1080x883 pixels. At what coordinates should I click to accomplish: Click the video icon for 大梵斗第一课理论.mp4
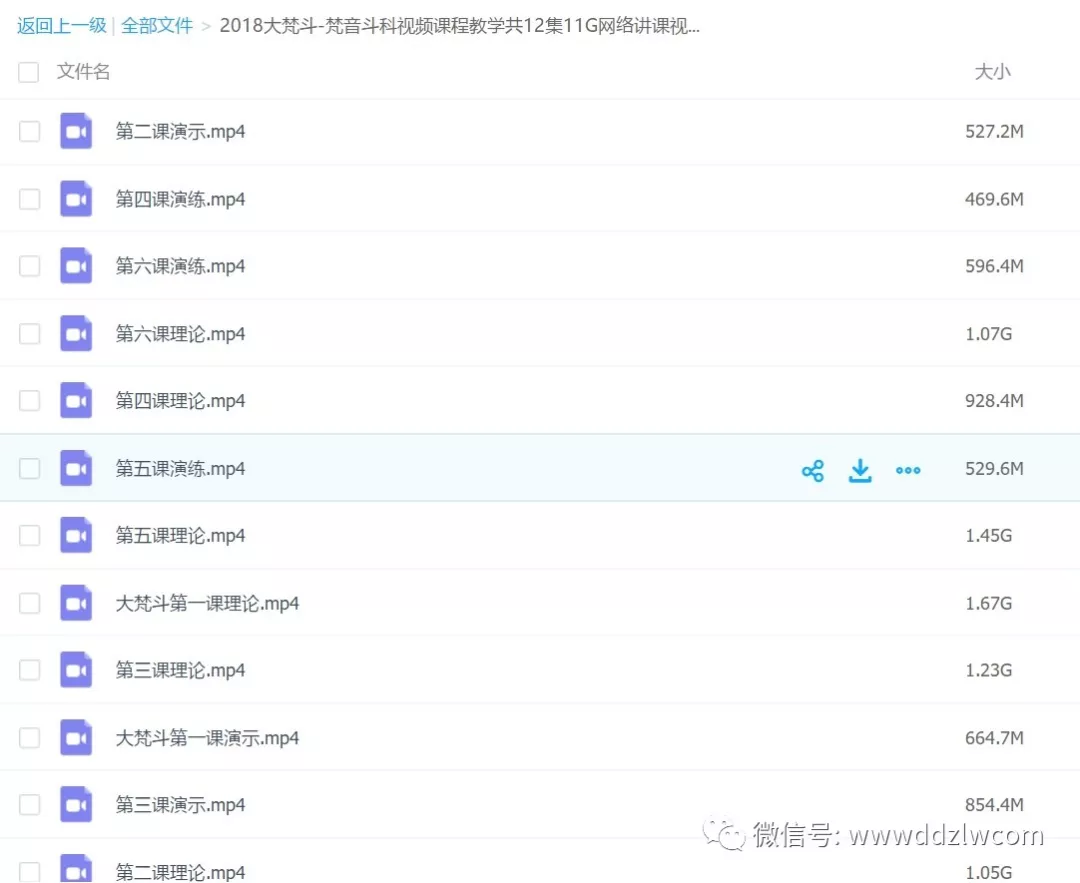point(76,603)
